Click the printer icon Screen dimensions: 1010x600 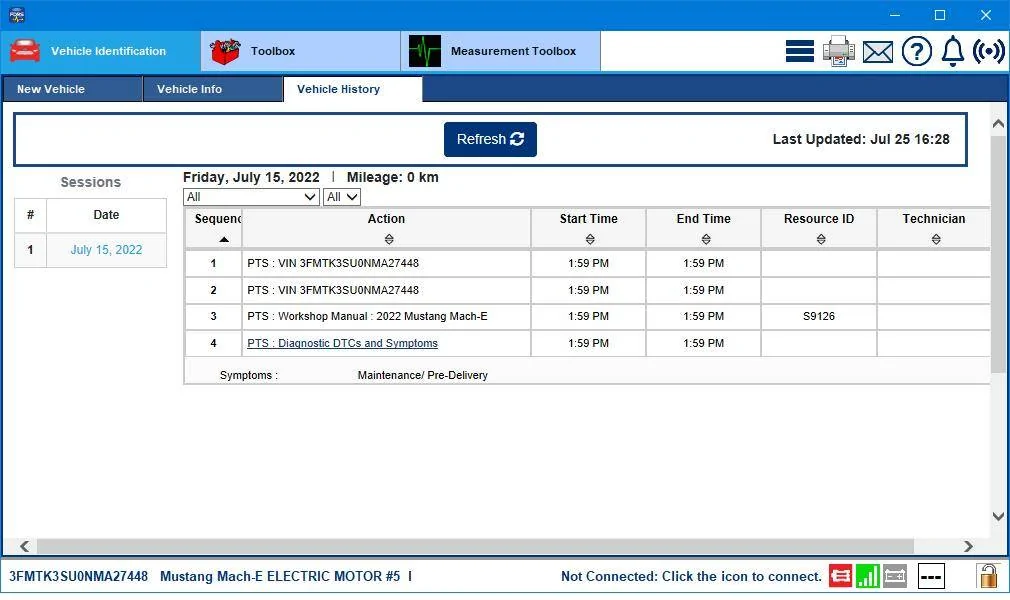point(839,51)
